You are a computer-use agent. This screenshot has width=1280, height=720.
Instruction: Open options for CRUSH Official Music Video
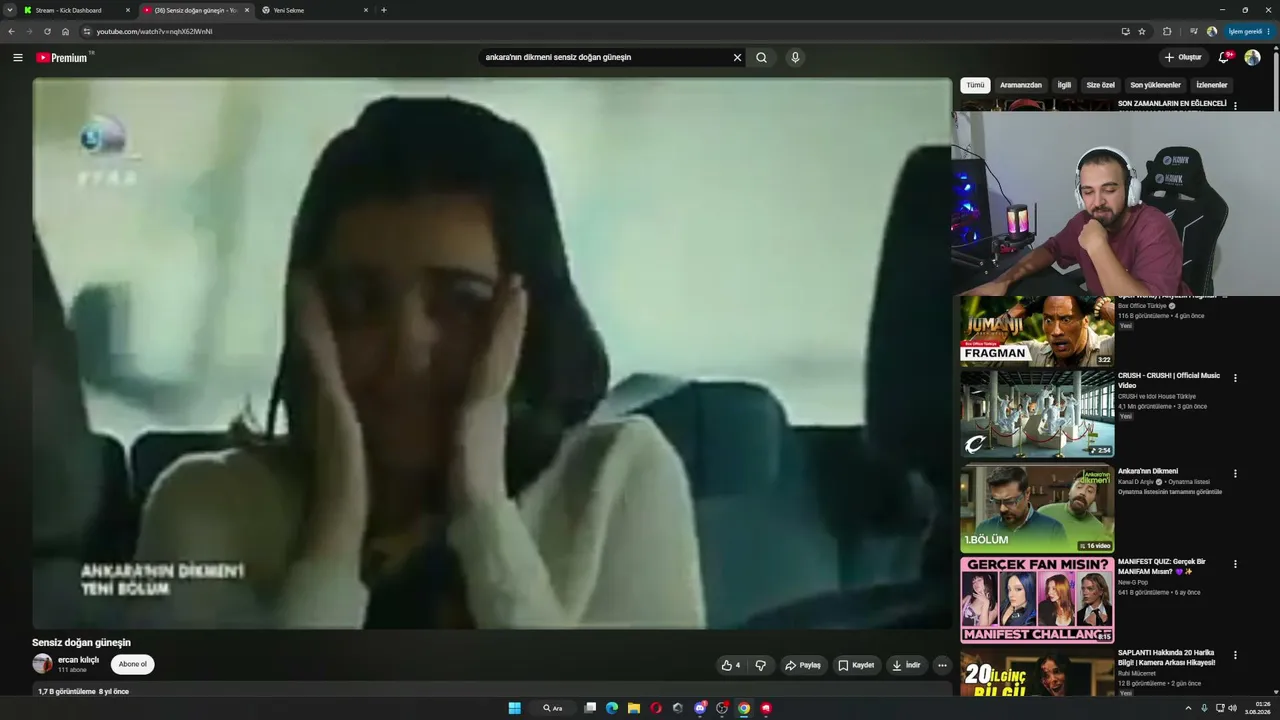click(x=1235, y=378)
